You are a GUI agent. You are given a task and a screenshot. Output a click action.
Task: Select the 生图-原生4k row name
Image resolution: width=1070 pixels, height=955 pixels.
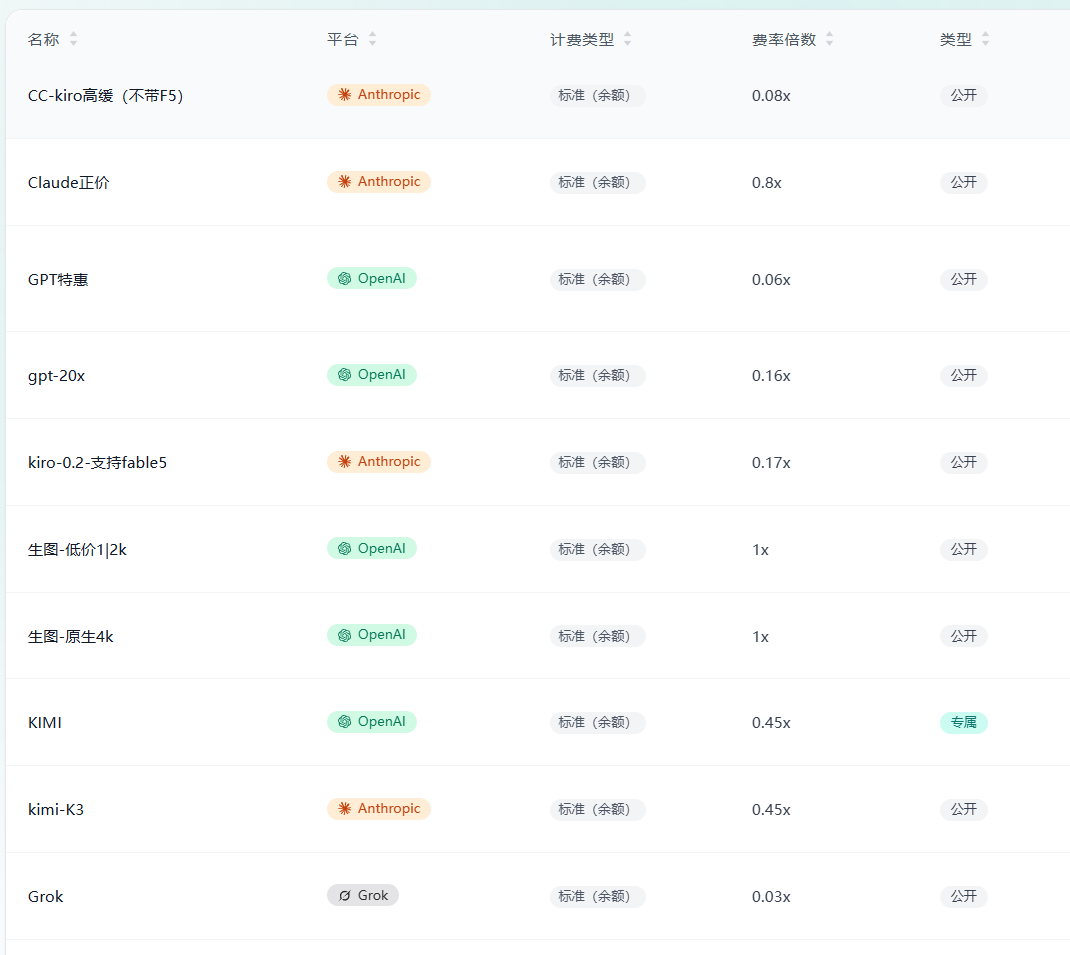click(x=70, y=636)
